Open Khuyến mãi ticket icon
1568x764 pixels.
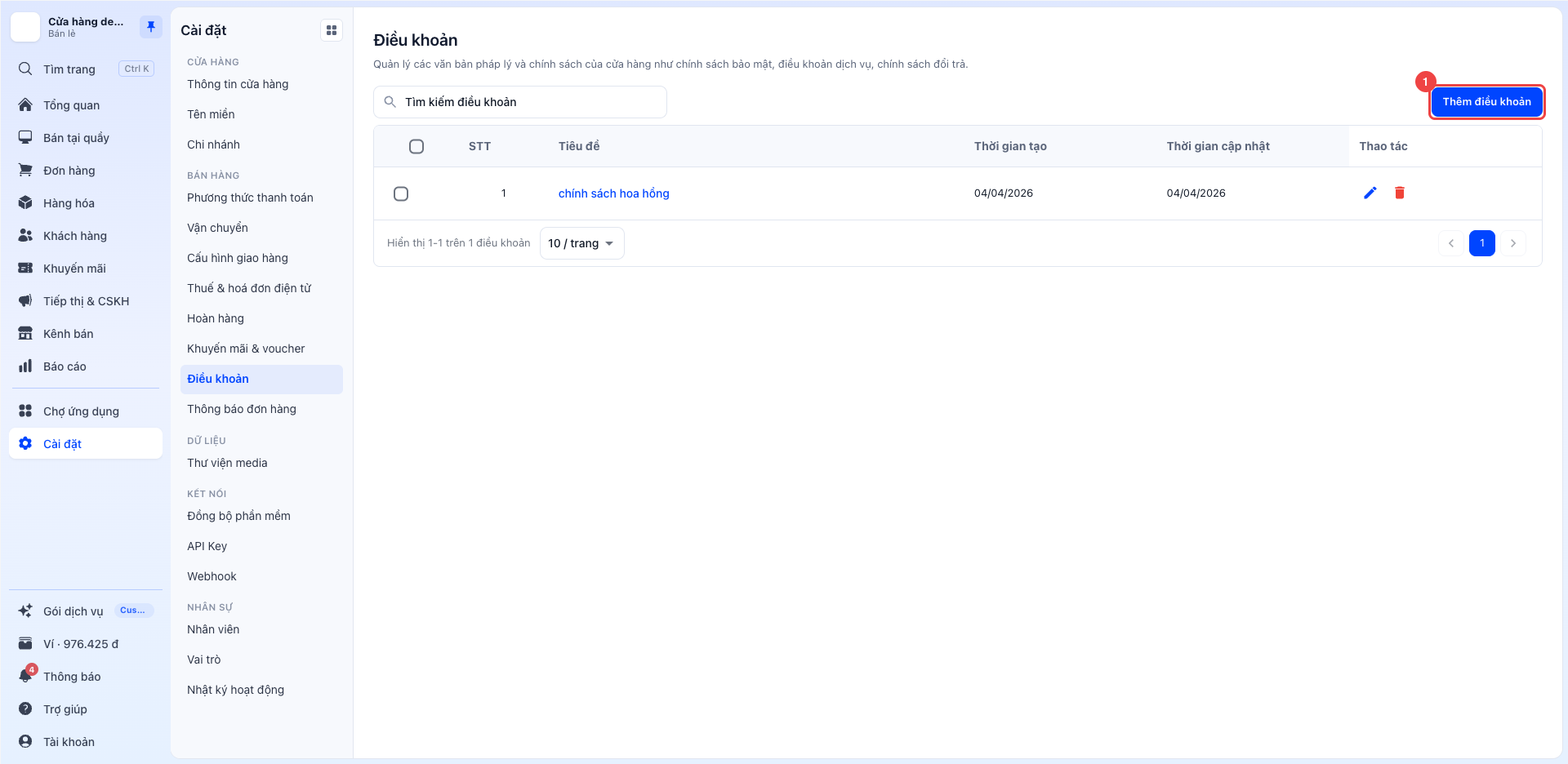(25, 268)
